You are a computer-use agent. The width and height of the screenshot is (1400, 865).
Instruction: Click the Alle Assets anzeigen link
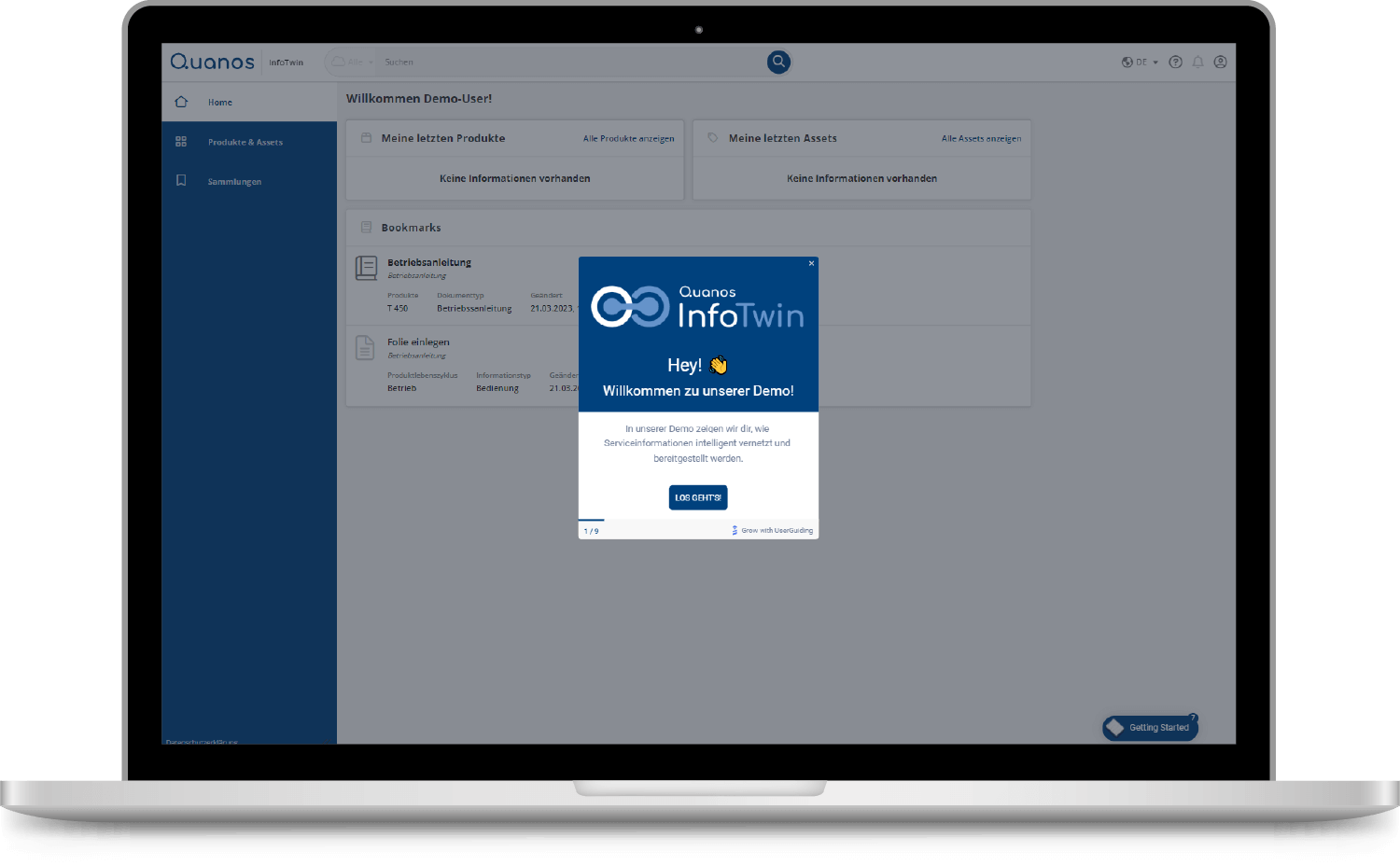pyautogui.click(x=980, y=139)
